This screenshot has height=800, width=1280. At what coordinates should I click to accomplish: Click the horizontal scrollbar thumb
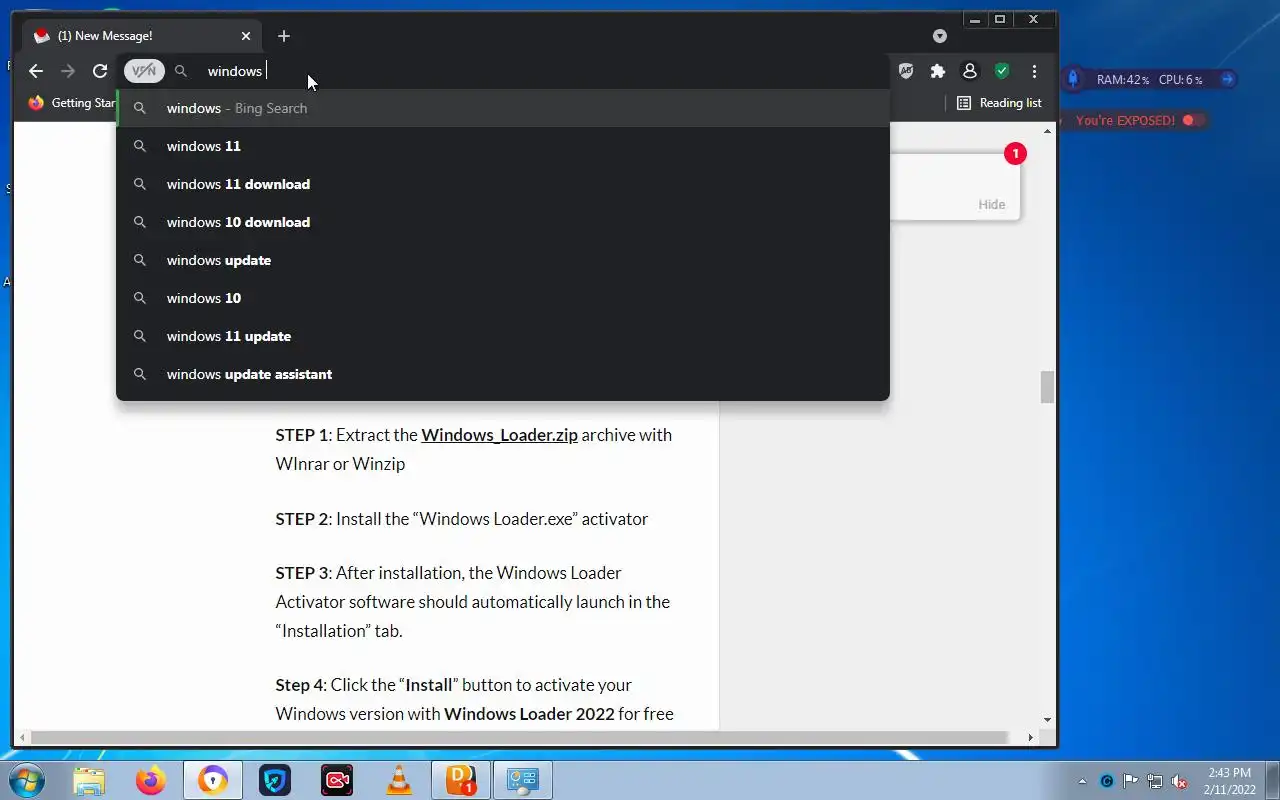tap(520, 738)
